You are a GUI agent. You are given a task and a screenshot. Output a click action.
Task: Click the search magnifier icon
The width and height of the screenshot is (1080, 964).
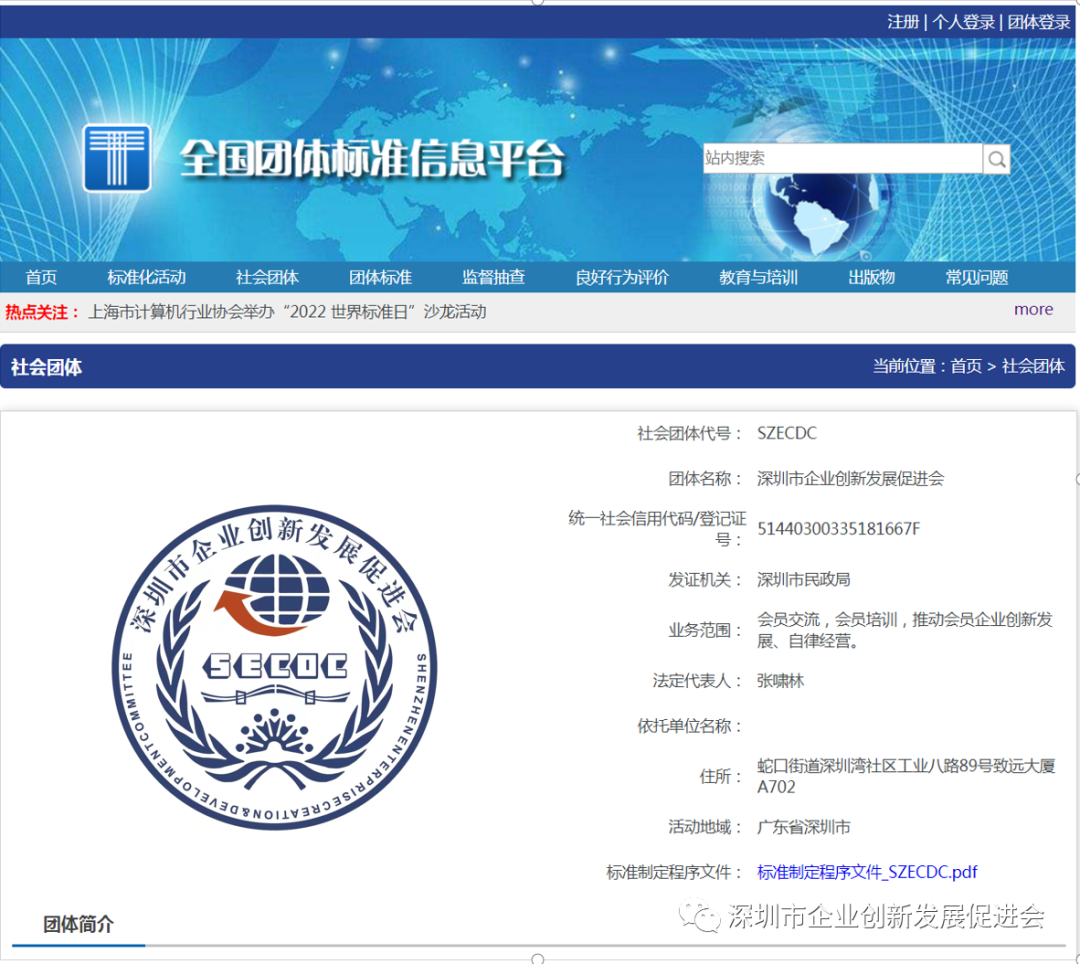[996, 159]
